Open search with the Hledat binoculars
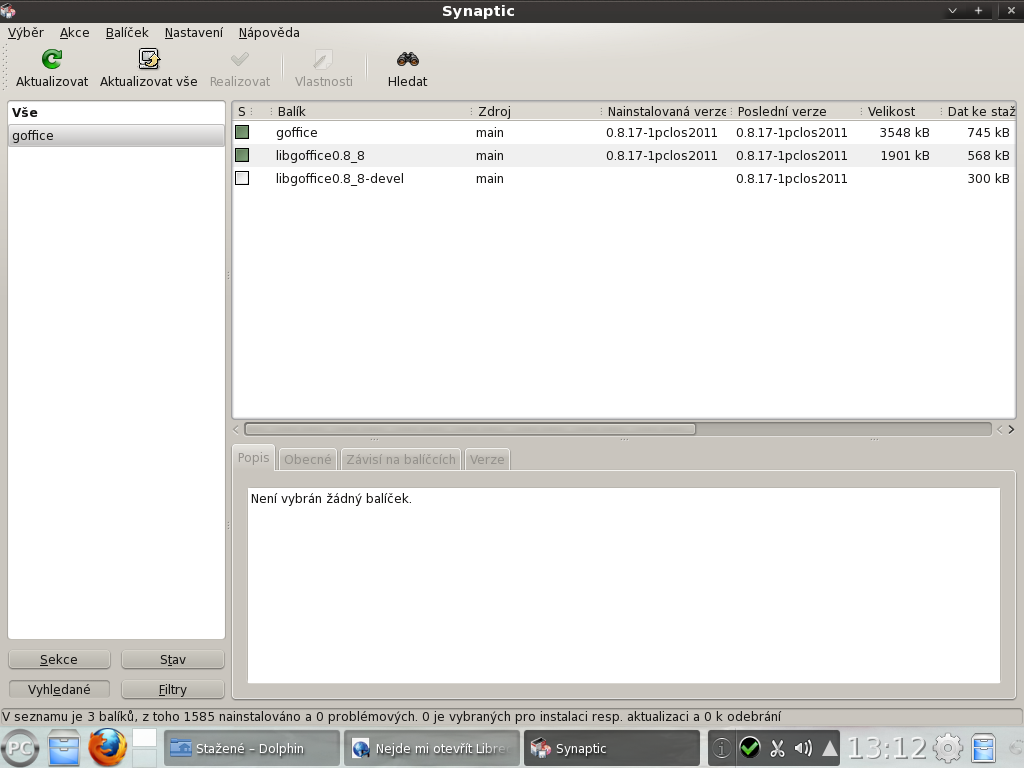1024x768 pixels. [408, 59]
